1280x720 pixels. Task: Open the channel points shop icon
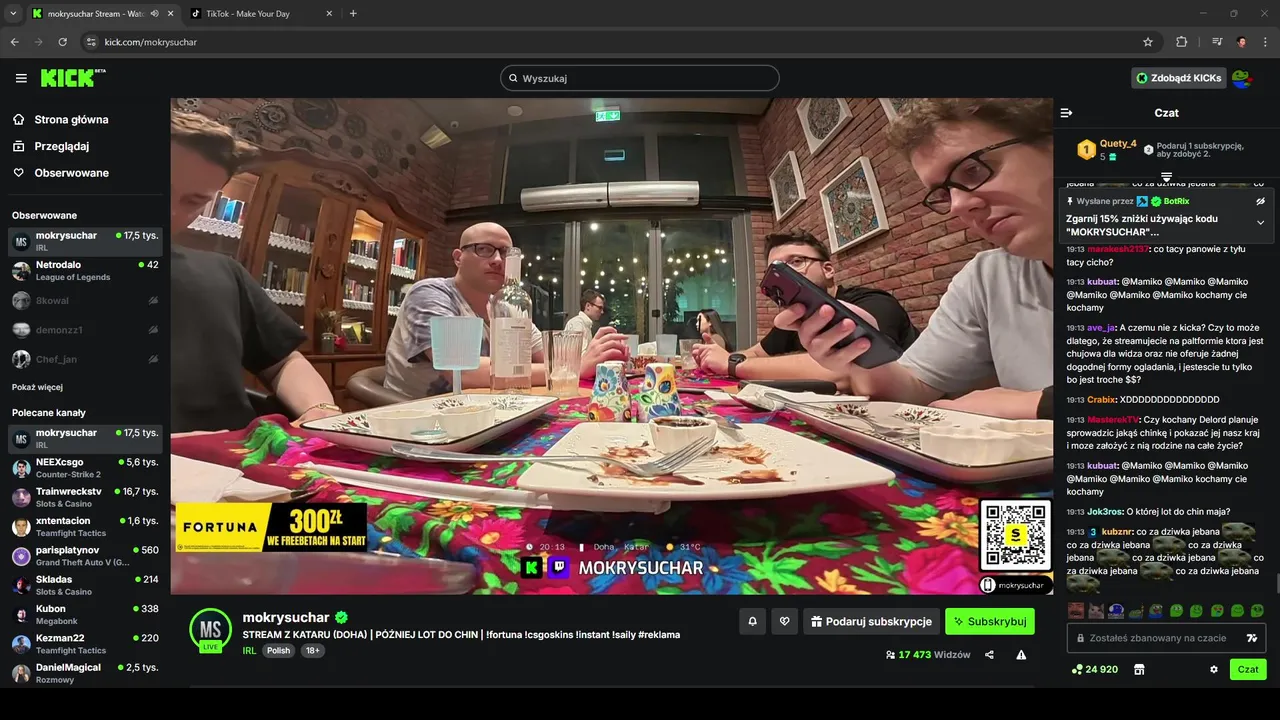click(1138, 669)
